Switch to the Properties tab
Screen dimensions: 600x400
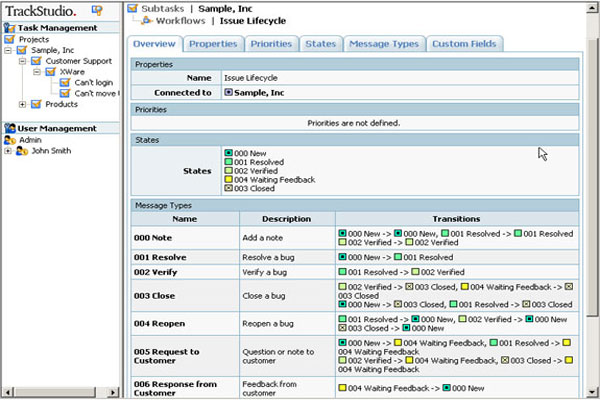[213, 44]
